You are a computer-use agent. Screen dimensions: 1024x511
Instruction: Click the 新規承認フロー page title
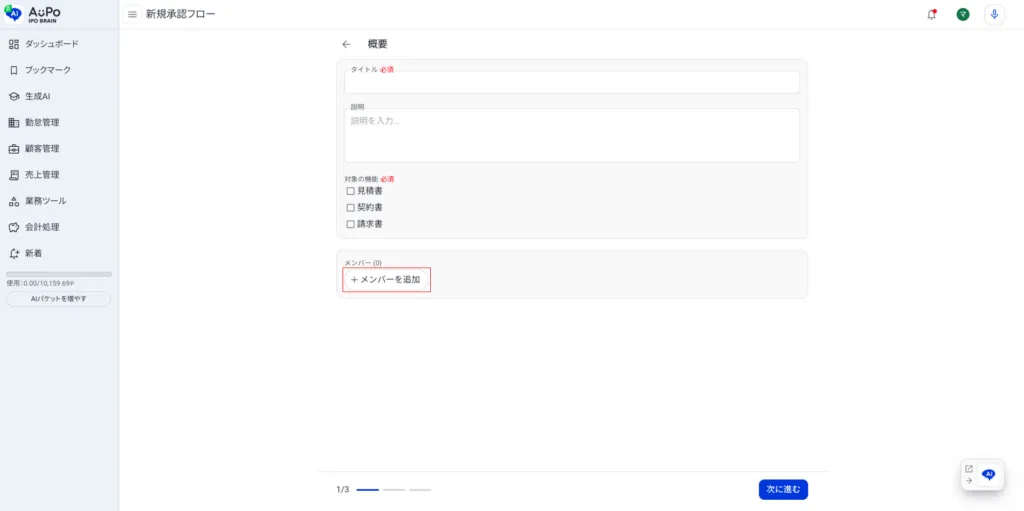click(x=181, y=14)
